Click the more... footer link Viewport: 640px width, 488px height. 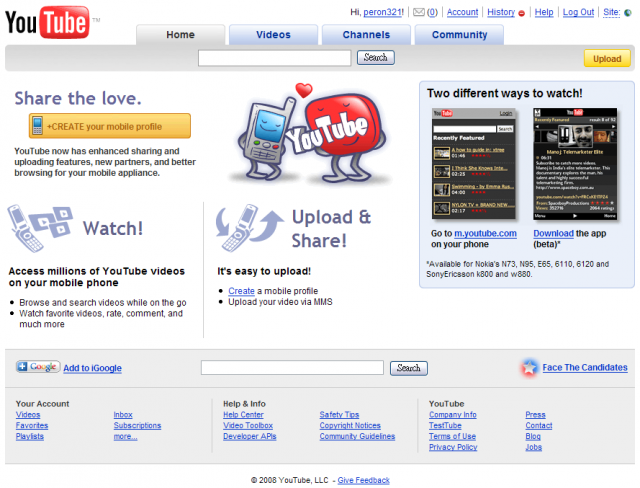click(x=125, y=437)
